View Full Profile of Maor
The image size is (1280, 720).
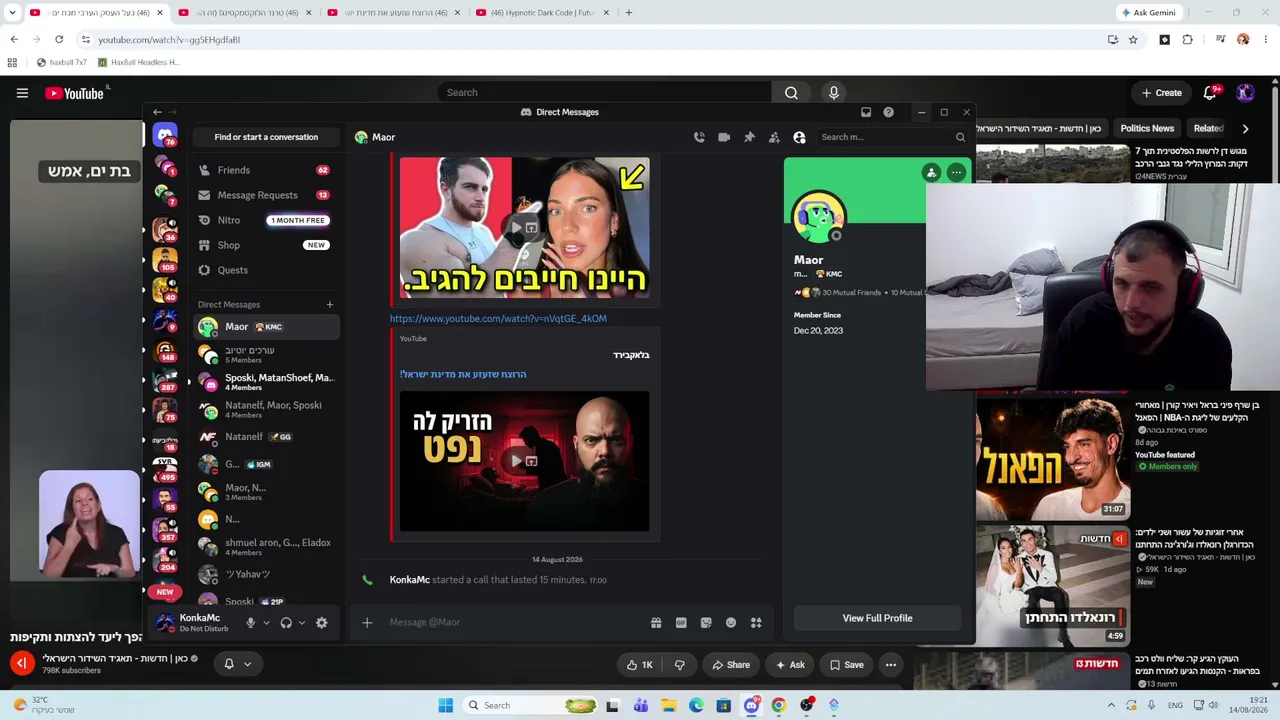[x=877, y=618]
